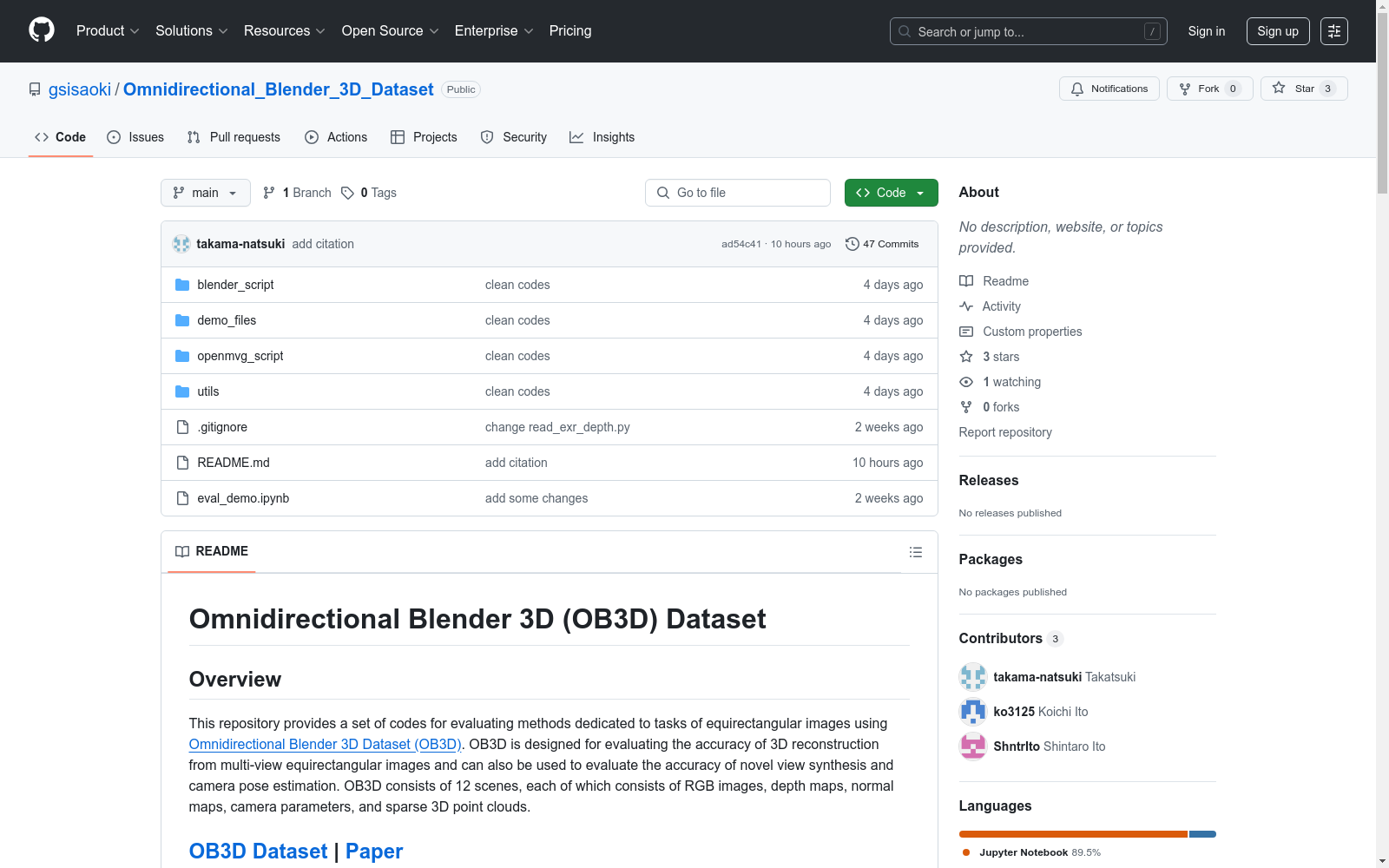Switch to the Security tab
Screen dimensions: 1389x868
coord(514,137)
